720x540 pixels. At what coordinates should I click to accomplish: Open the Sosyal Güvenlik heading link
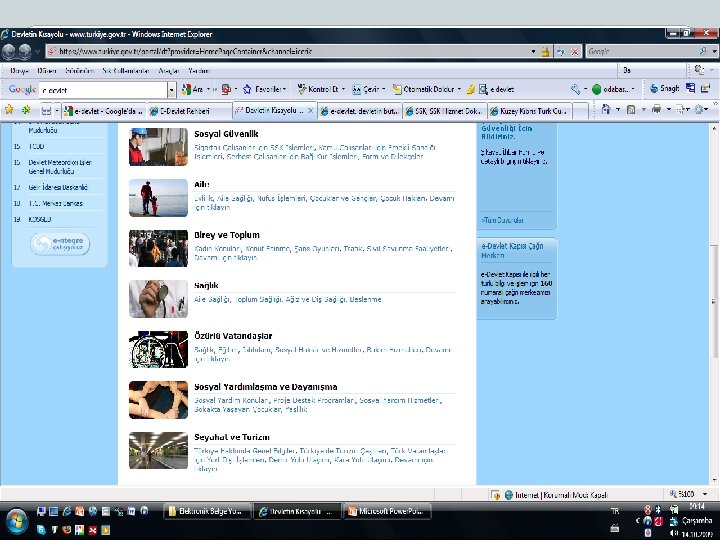226,134
